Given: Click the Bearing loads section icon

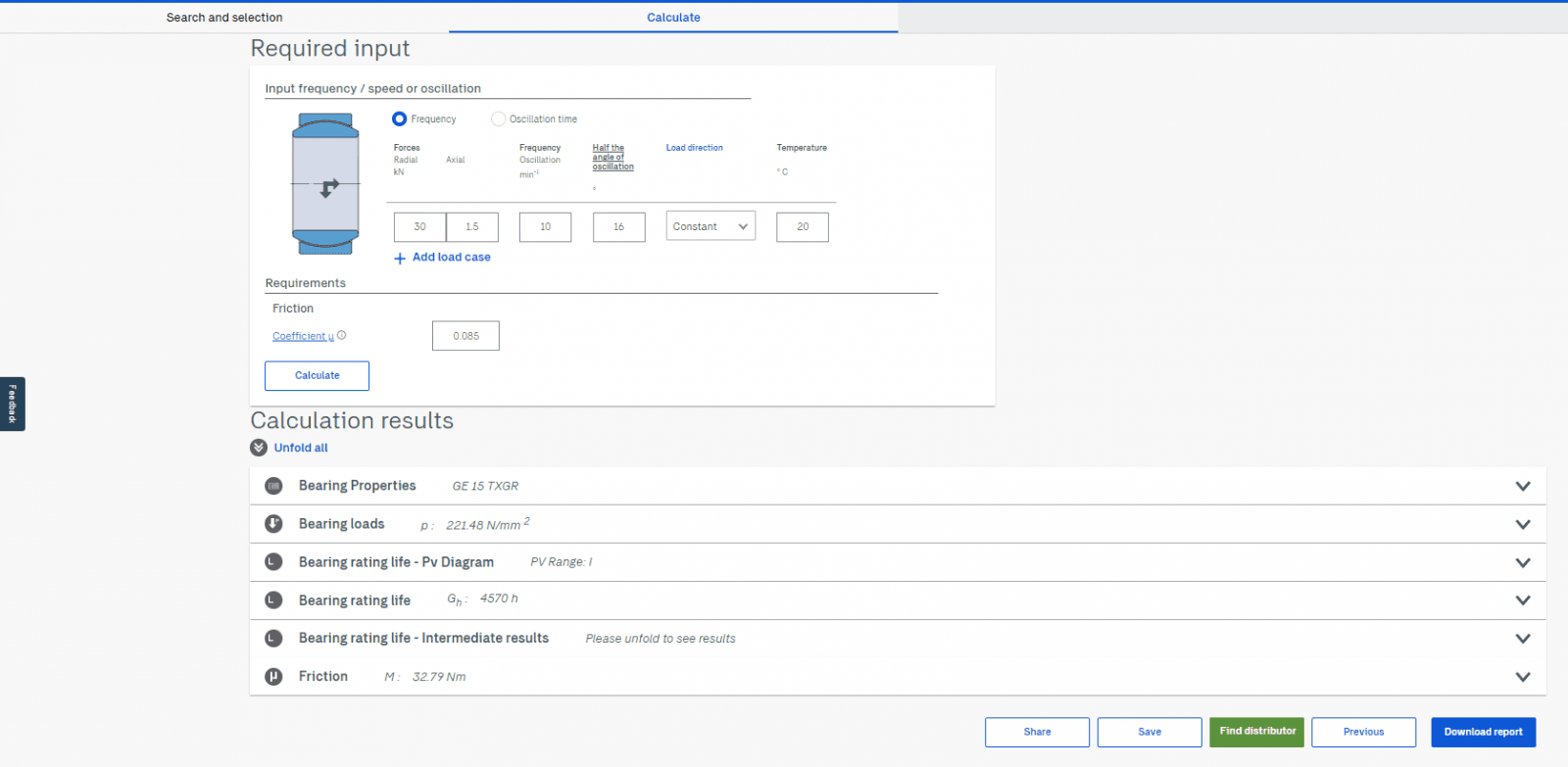Looking at the screenshot, I should tap(273, 524).
